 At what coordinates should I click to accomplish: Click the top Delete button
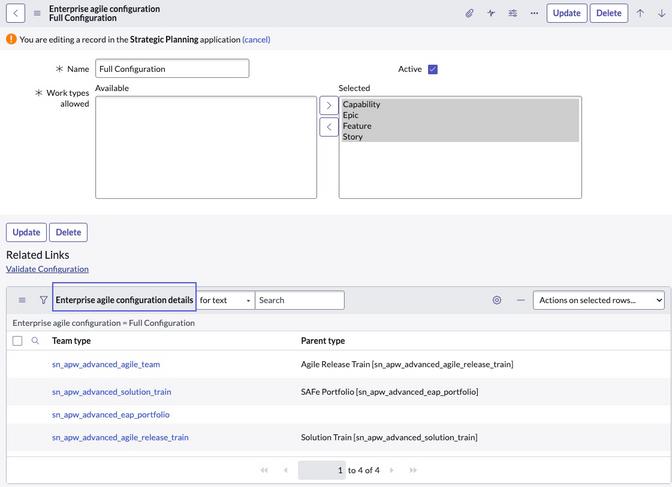tap(609, 13)
